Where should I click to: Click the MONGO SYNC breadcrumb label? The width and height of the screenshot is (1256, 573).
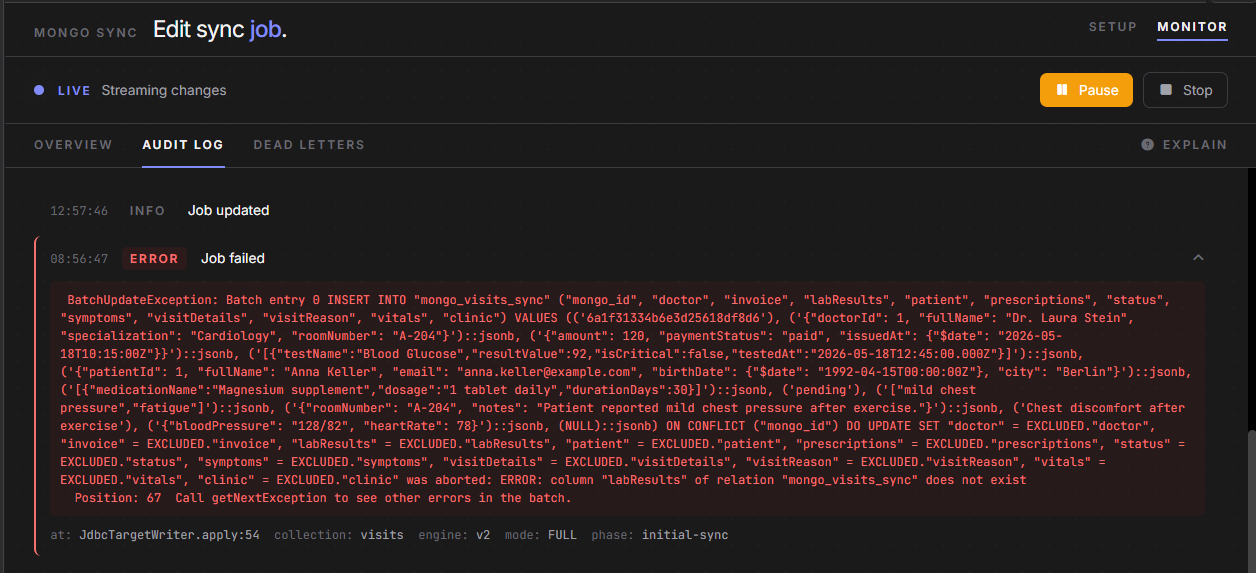(x=85, y=32)
